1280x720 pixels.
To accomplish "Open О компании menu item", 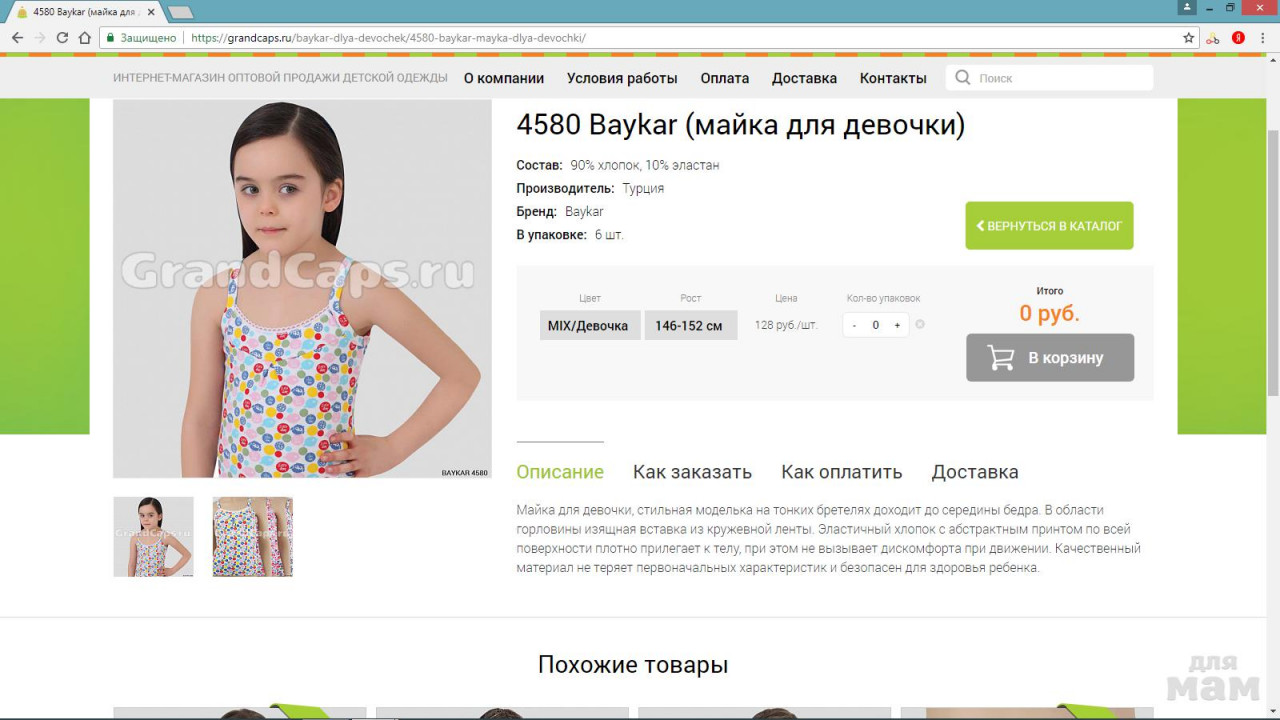I will tap(504, 78).
